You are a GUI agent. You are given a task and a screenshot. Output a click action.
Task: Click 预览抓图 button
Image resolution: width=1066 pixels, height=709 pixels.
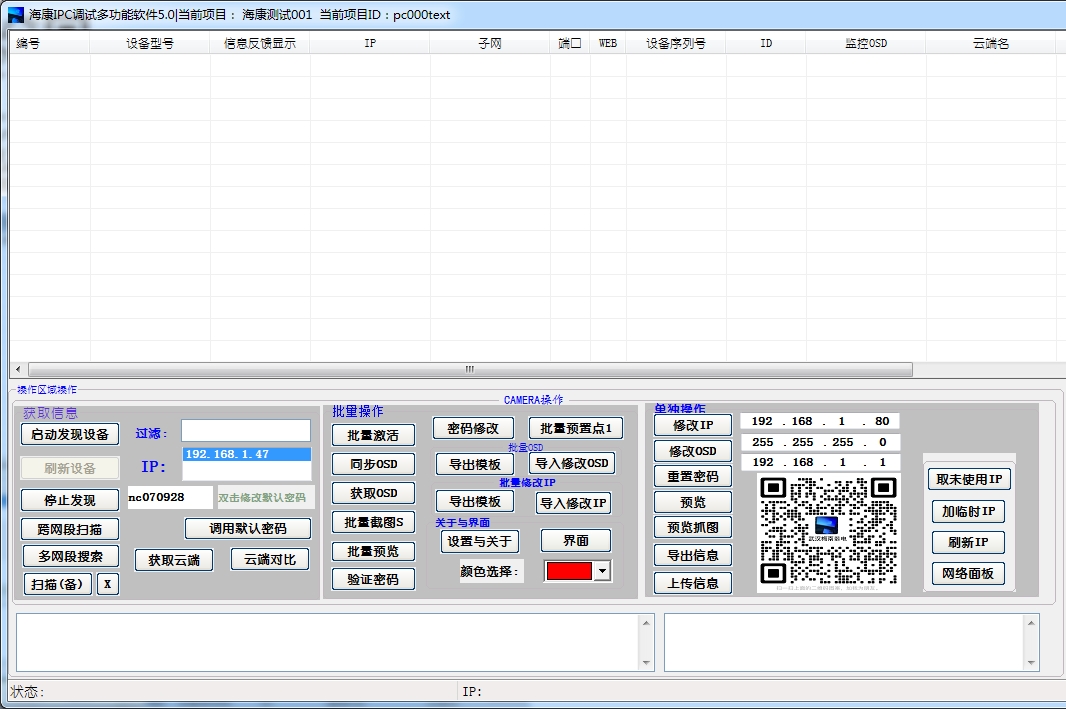tap(693, 527)
